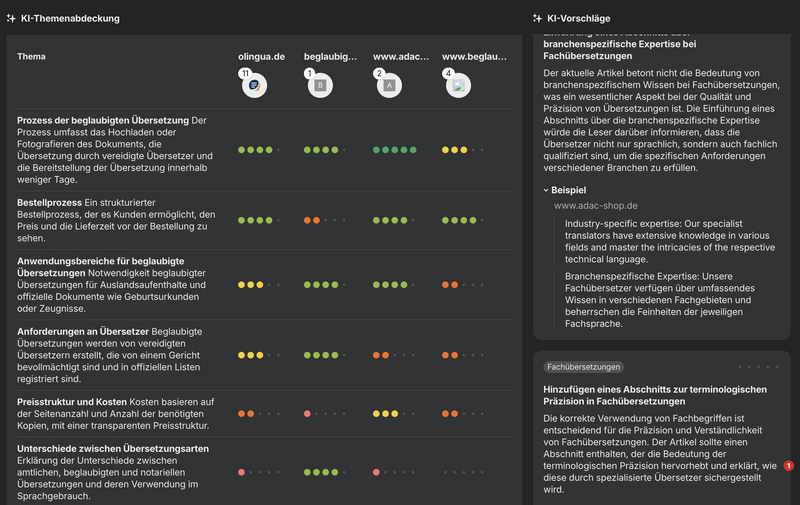Click the "11" count badge on olingua.de
Image resolution: width=800 pixels, height=505 pixels.
(x=244, y=74)
